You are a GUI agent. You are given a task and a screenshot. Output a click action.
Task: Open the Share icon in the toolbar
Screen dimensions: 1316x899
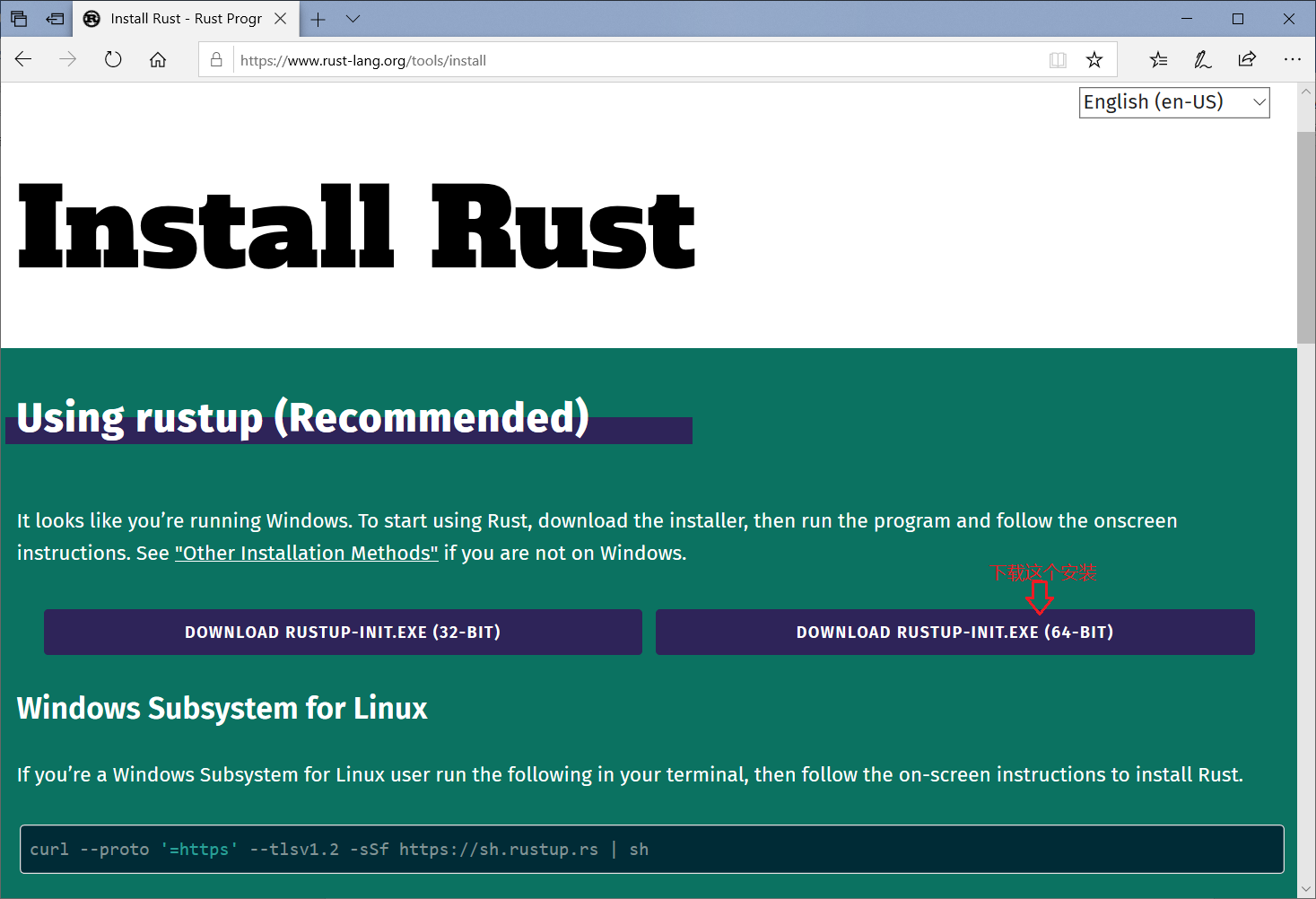(x=1247, y=59)
